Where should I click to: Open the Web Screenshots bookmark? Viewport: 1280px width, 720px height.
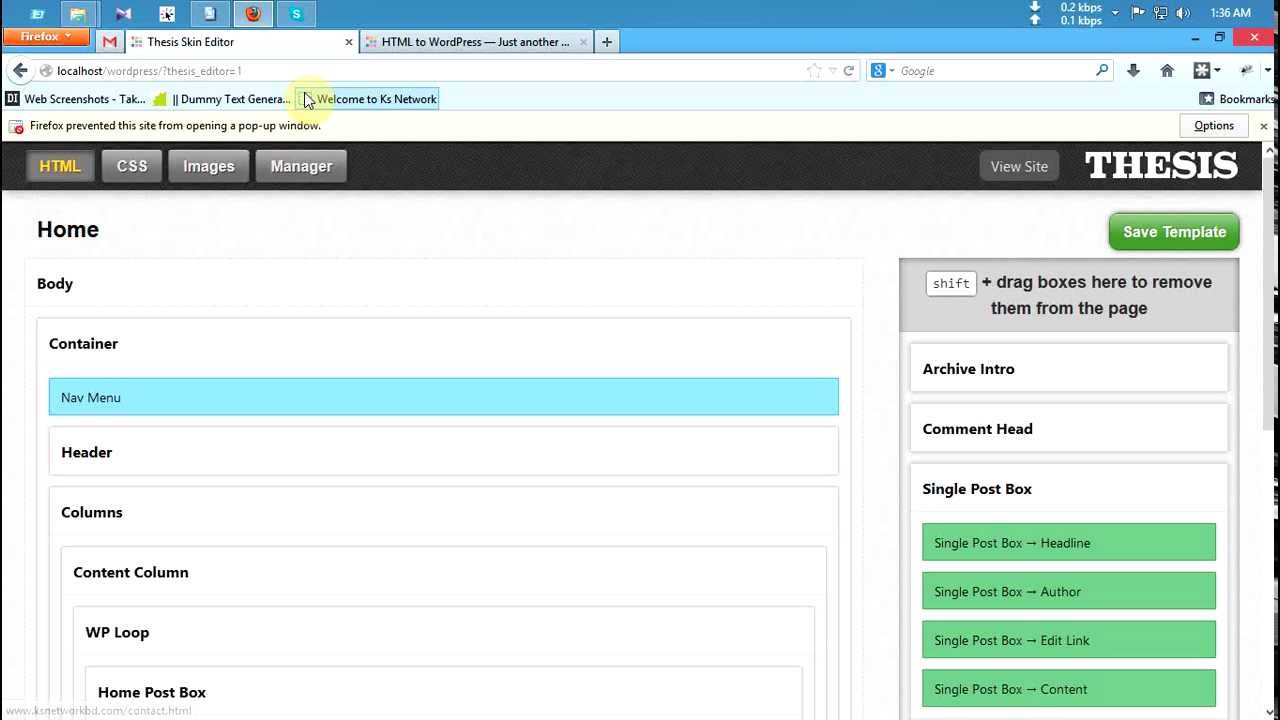point(76,99)
